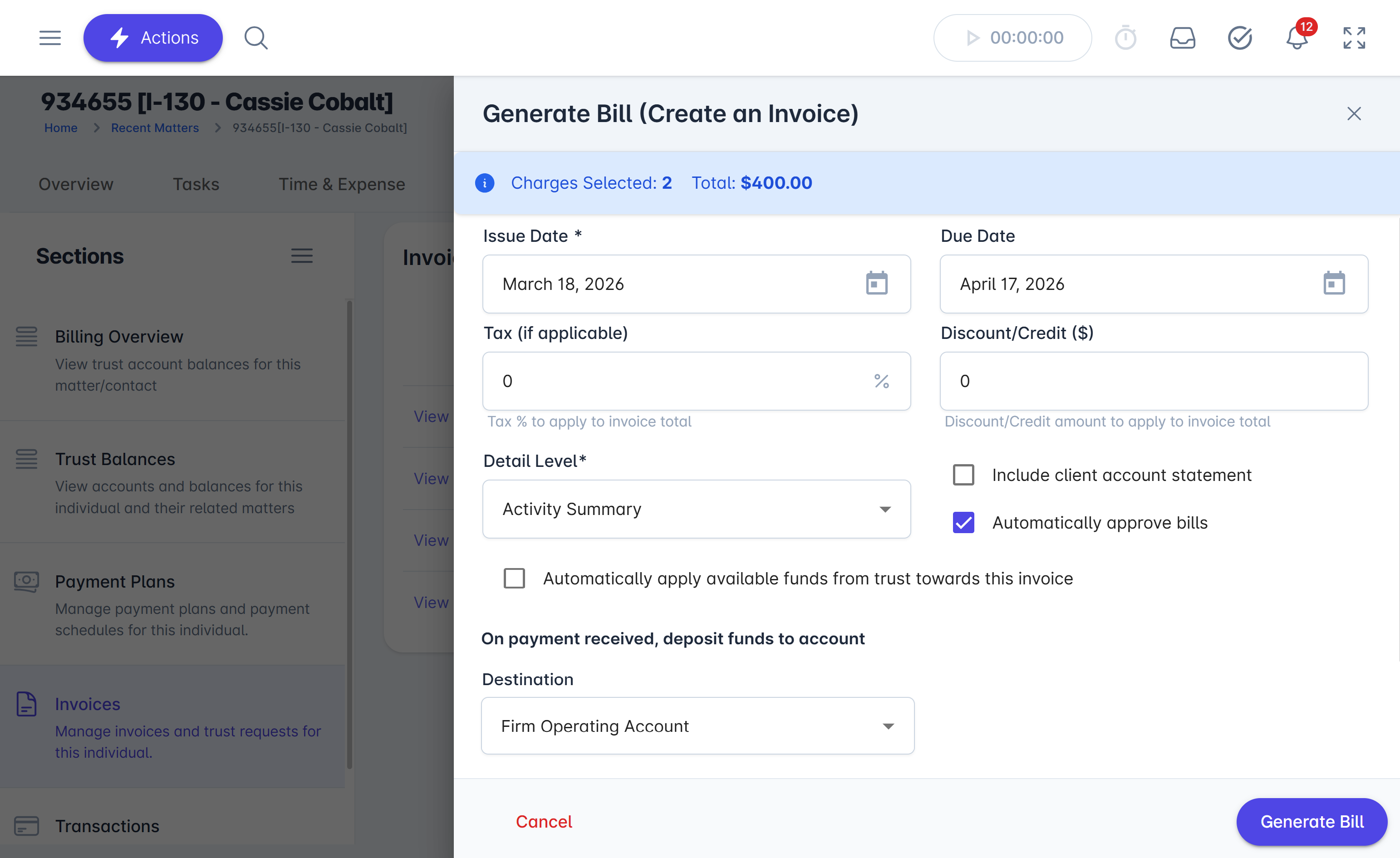Check Include client account statement

pyautogui.click(x=963, y=475)
